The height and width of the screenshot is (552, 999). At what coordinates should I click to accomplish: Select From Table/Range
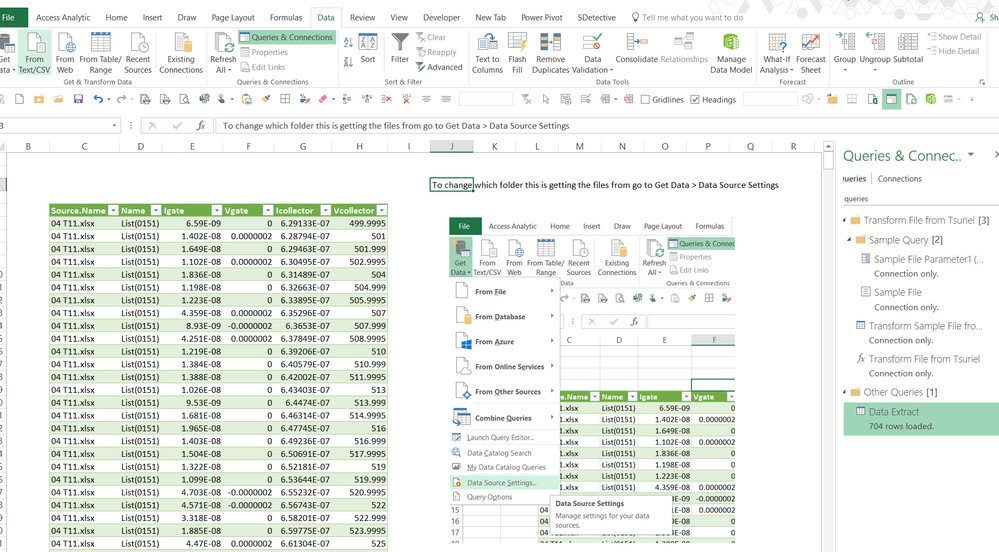[100, 54]
